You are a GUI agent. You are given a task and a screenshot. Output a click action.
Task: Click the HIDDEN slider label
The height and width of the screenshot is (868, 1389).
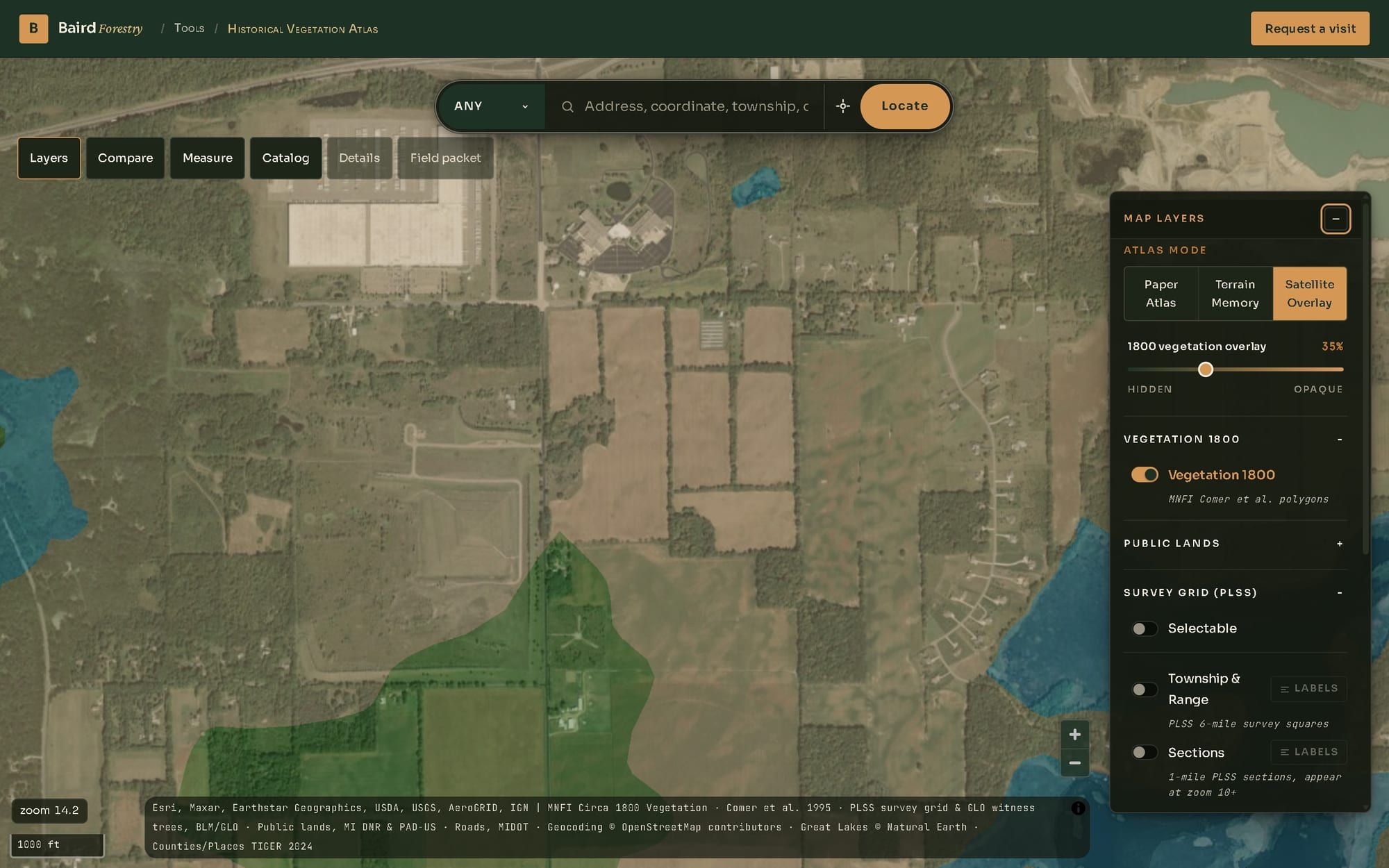[1149, 390]
